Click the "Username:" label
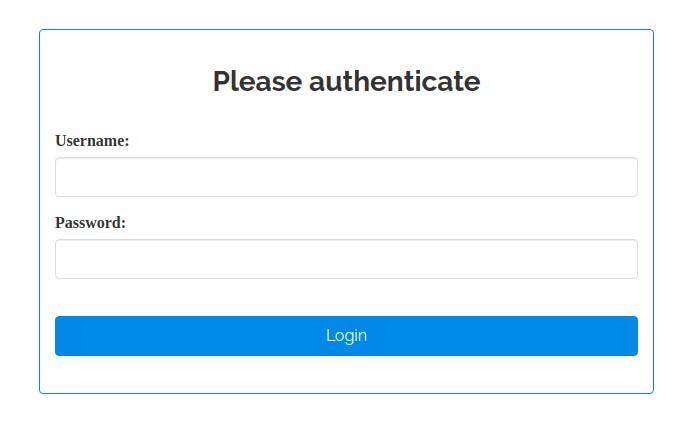The width and height of the screenshot is (697, 435). pos(92,141)
